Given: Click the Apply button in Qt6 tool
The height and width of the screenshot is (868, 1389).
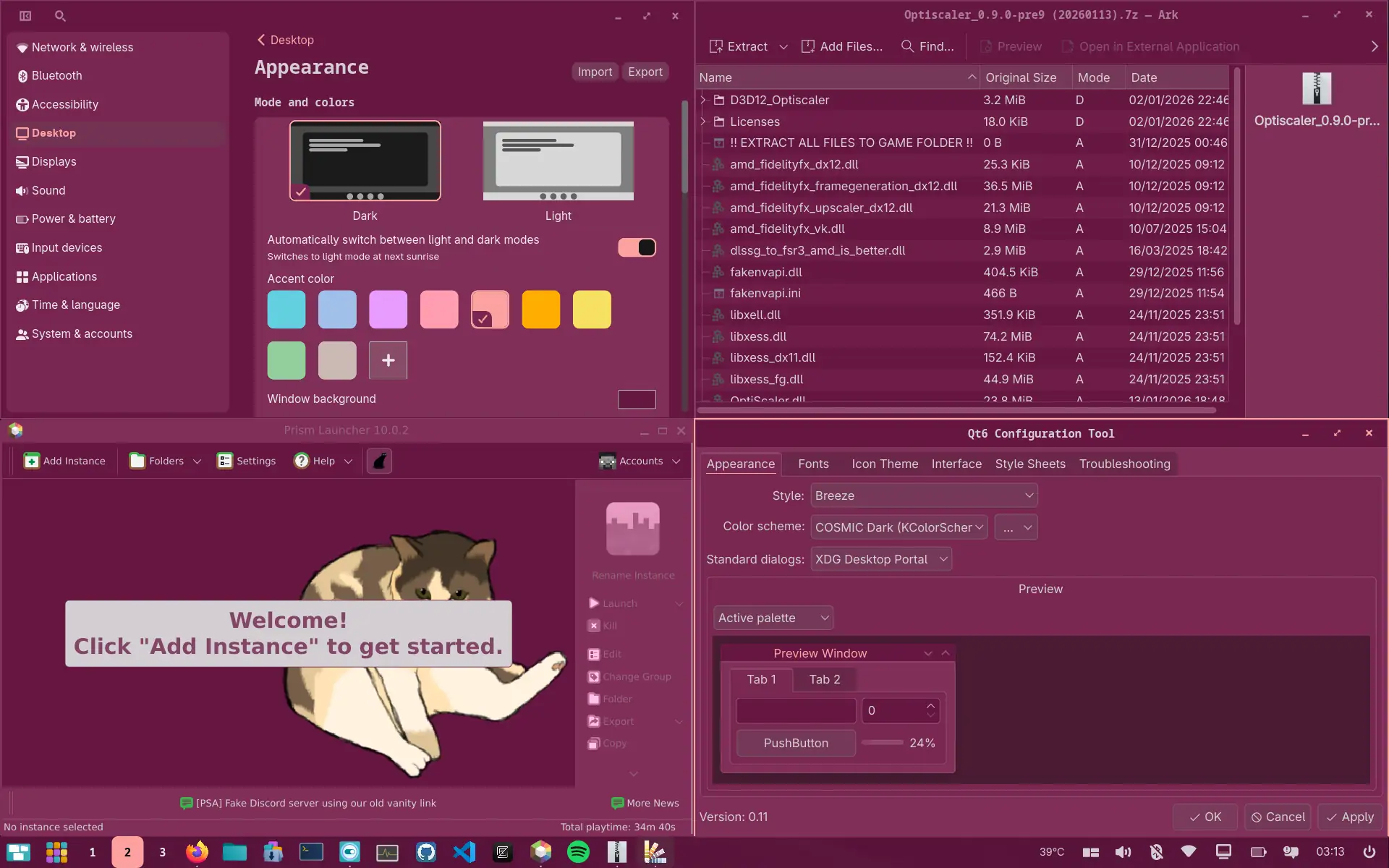Looking at the screenshot, I should (x=1349, y=817).
